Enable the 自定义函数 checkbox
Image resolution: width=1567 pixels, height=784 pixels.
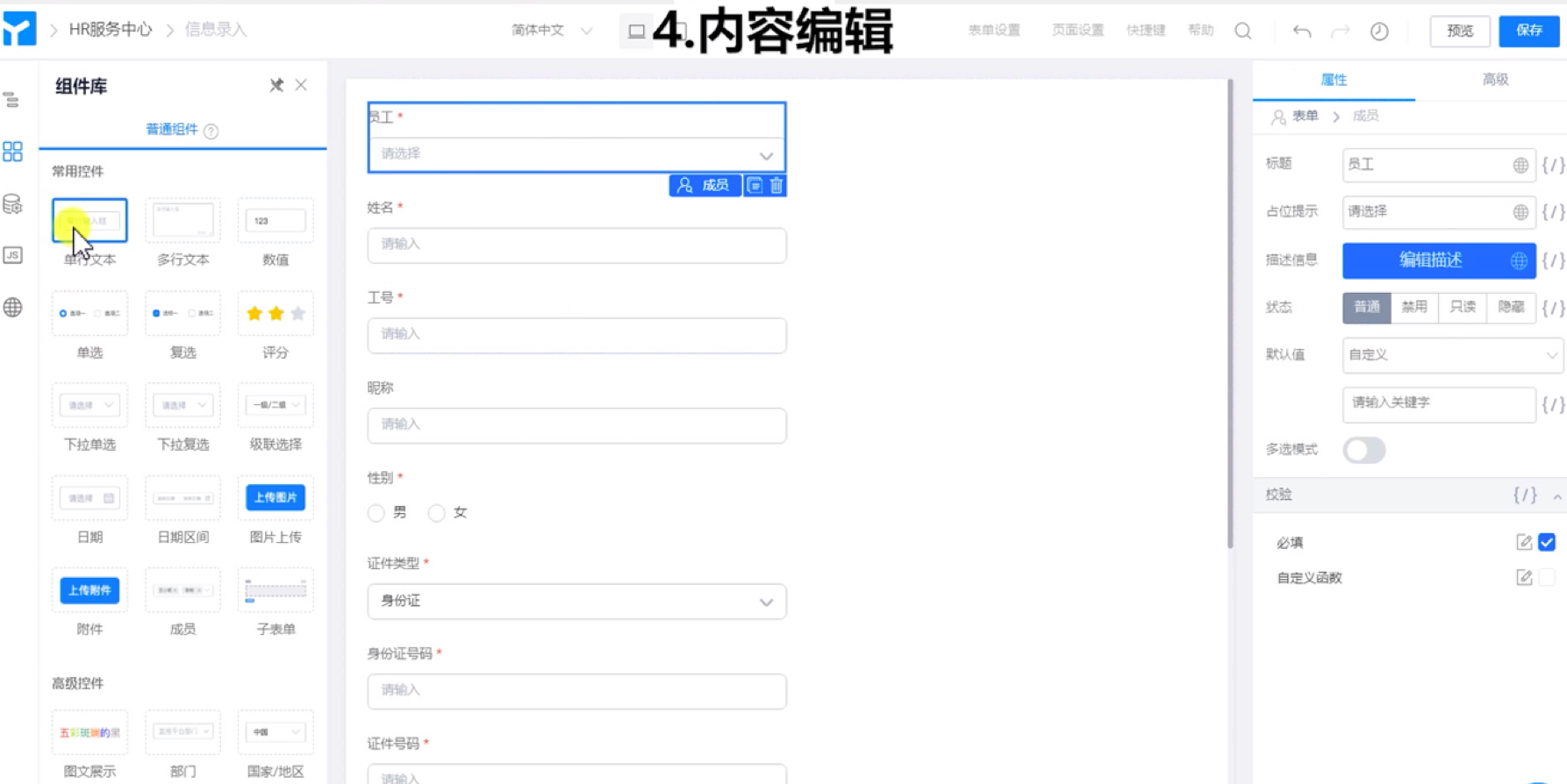point(1547,577)
